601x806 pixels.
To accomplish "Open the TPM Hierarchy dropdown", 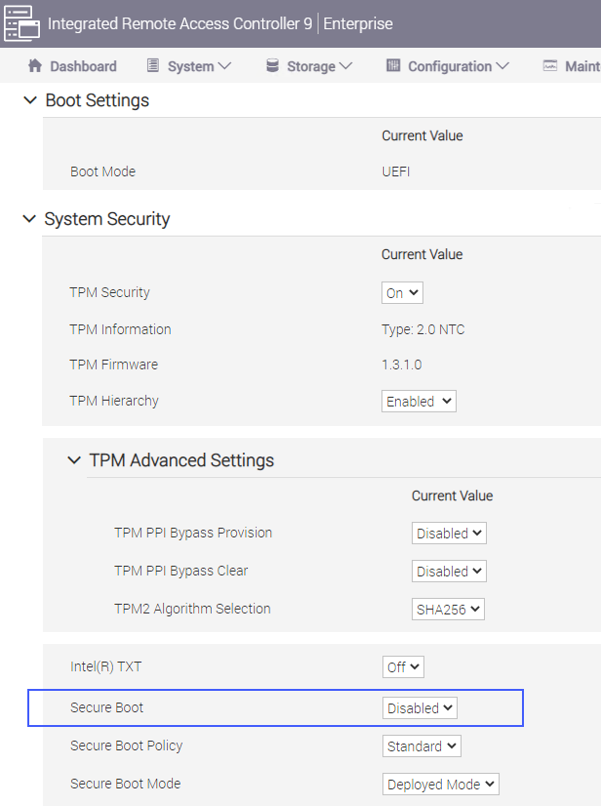I will (419, 401).
